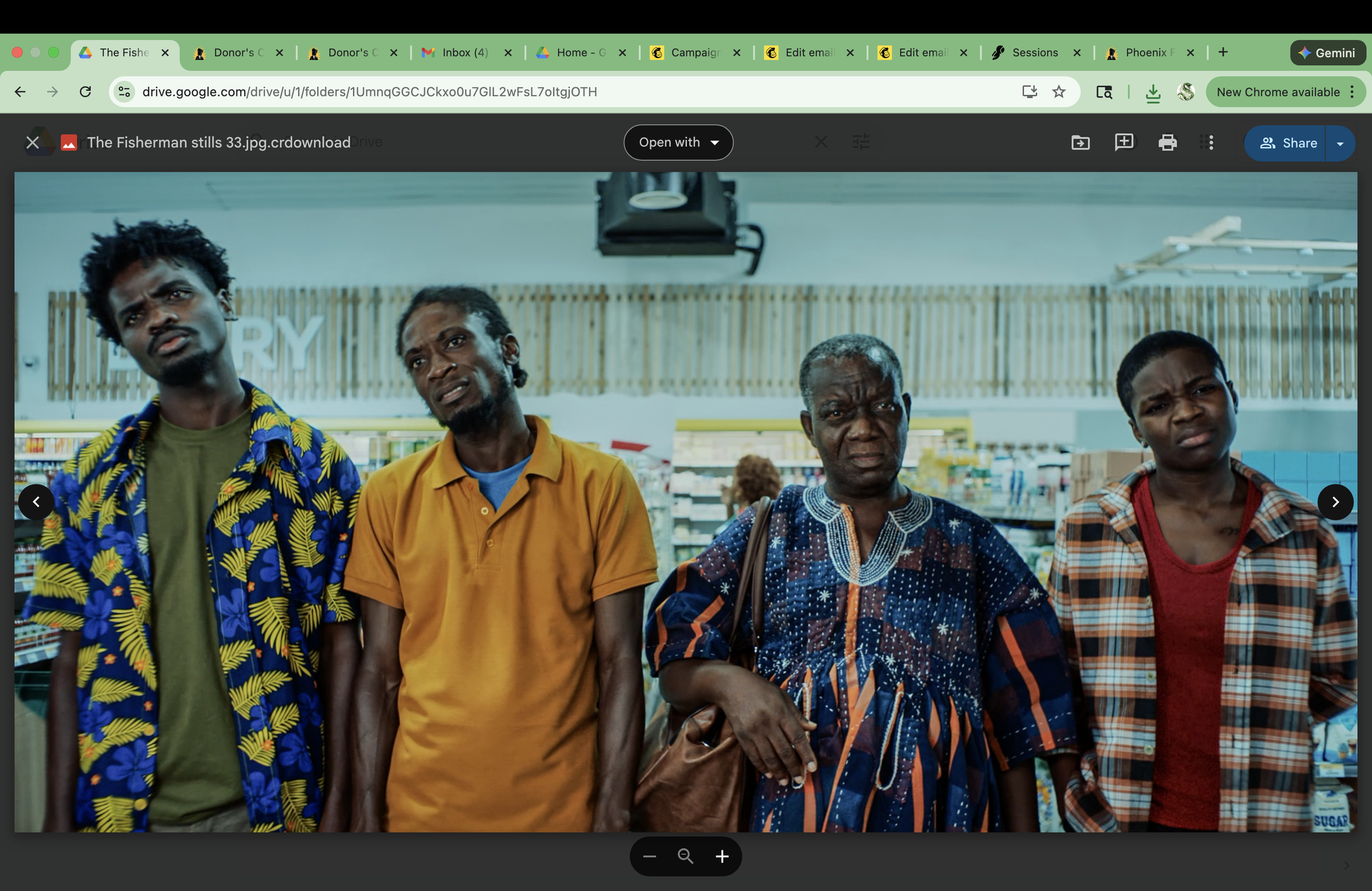Go to next image with right arrow

1335,502
